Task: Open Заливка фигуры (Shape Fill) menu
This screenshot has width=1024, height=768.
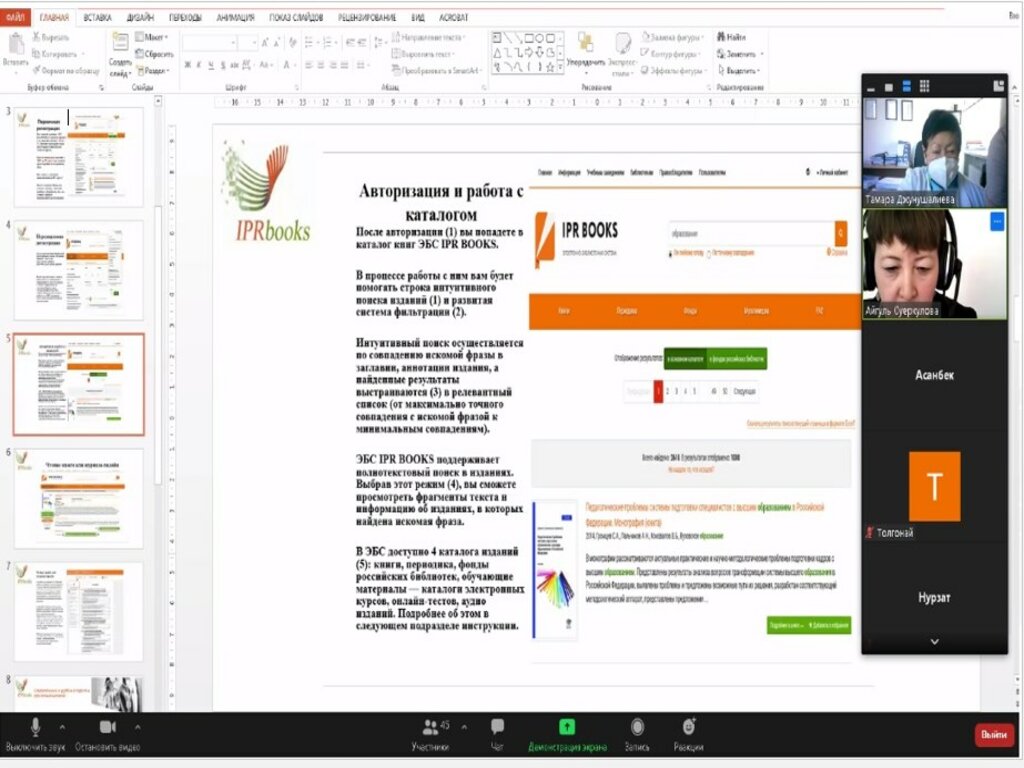Action: click(x=673, y=37)
